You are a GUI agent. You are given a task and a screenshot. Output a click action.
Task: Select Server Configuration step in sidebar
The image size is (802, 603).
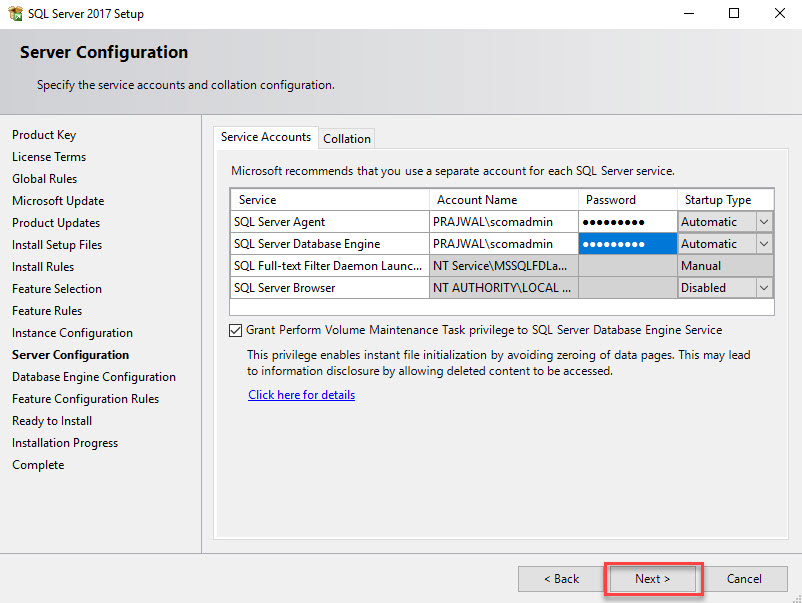71,355
